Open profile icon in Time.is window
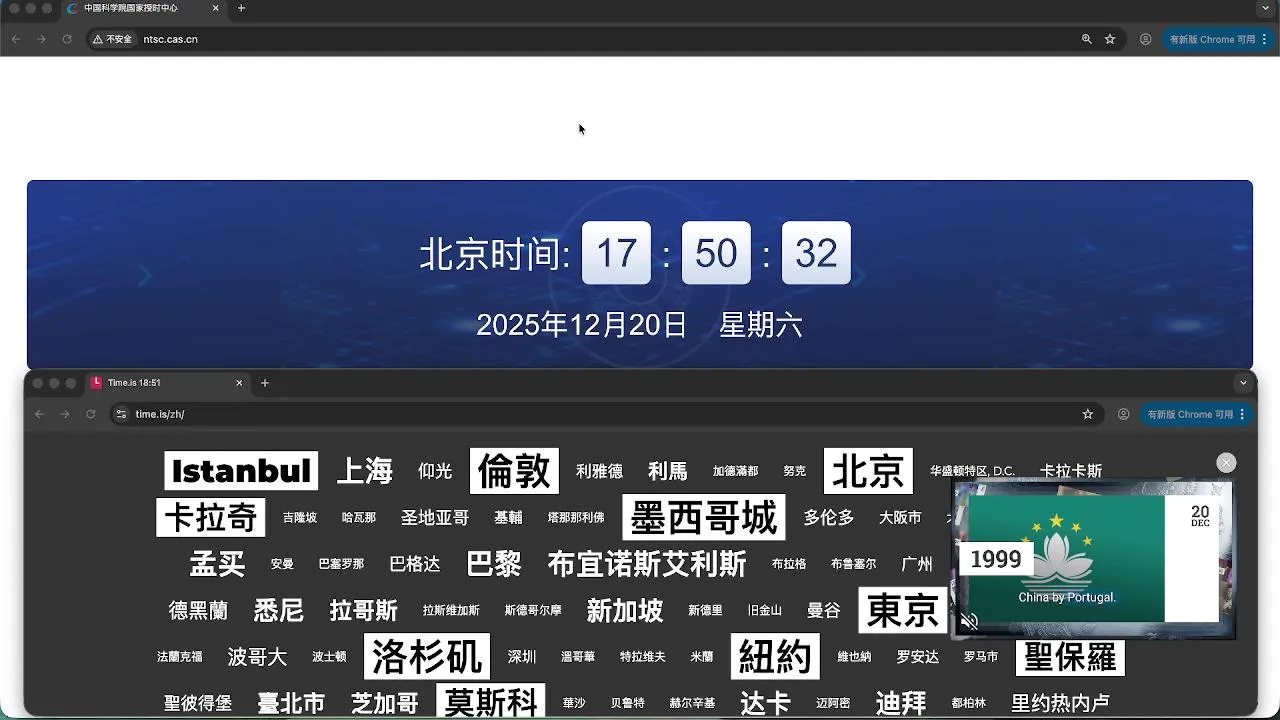 (1124, 414)
